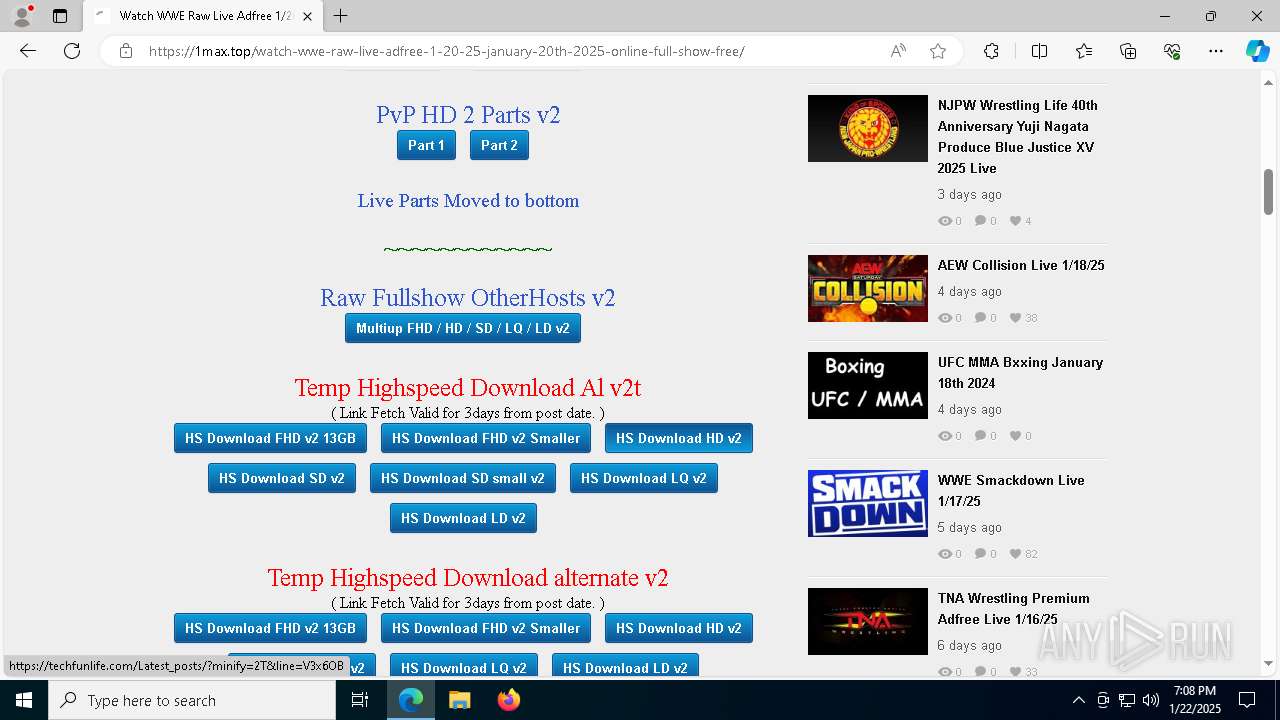Open TNA Wrestling Premium Adfree Live link
Screen dimensions: 1280x720
click(x=1013, y=608)
